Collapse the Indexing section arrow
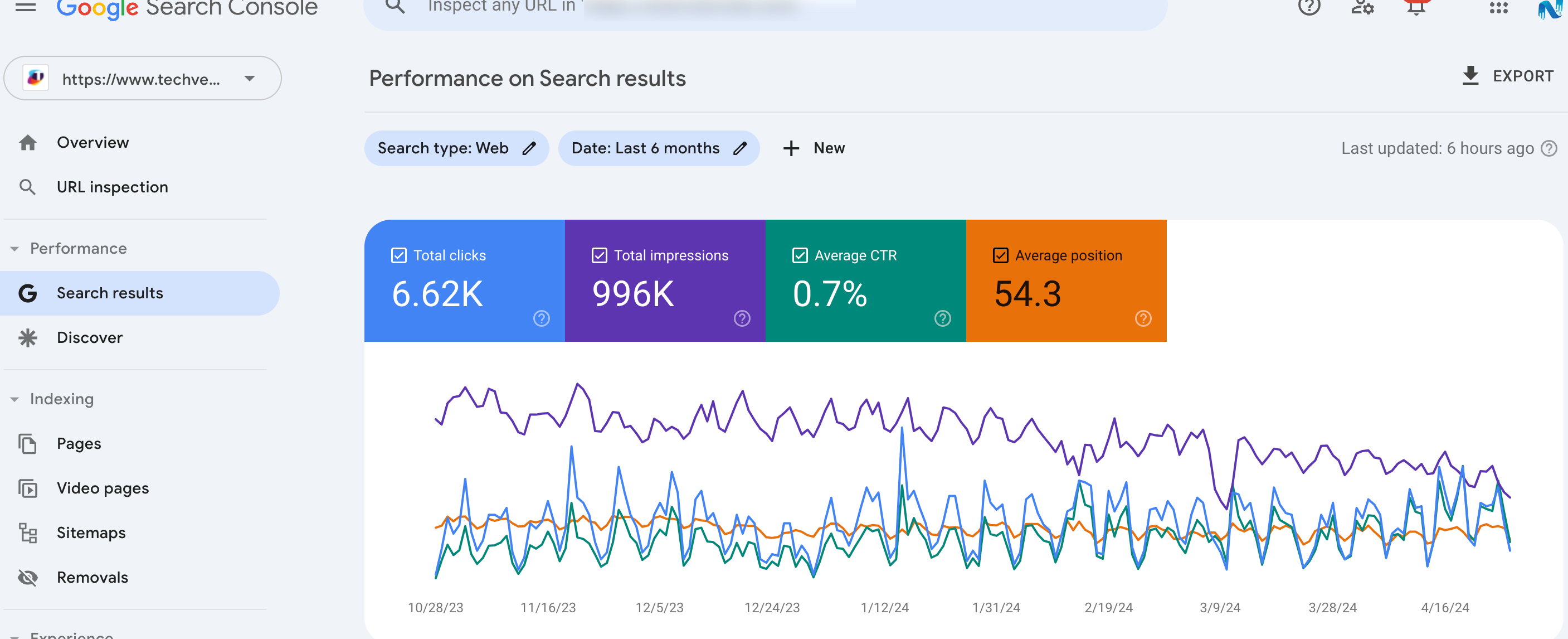Viewport: 1568px width, 639px height. (14, 399)
